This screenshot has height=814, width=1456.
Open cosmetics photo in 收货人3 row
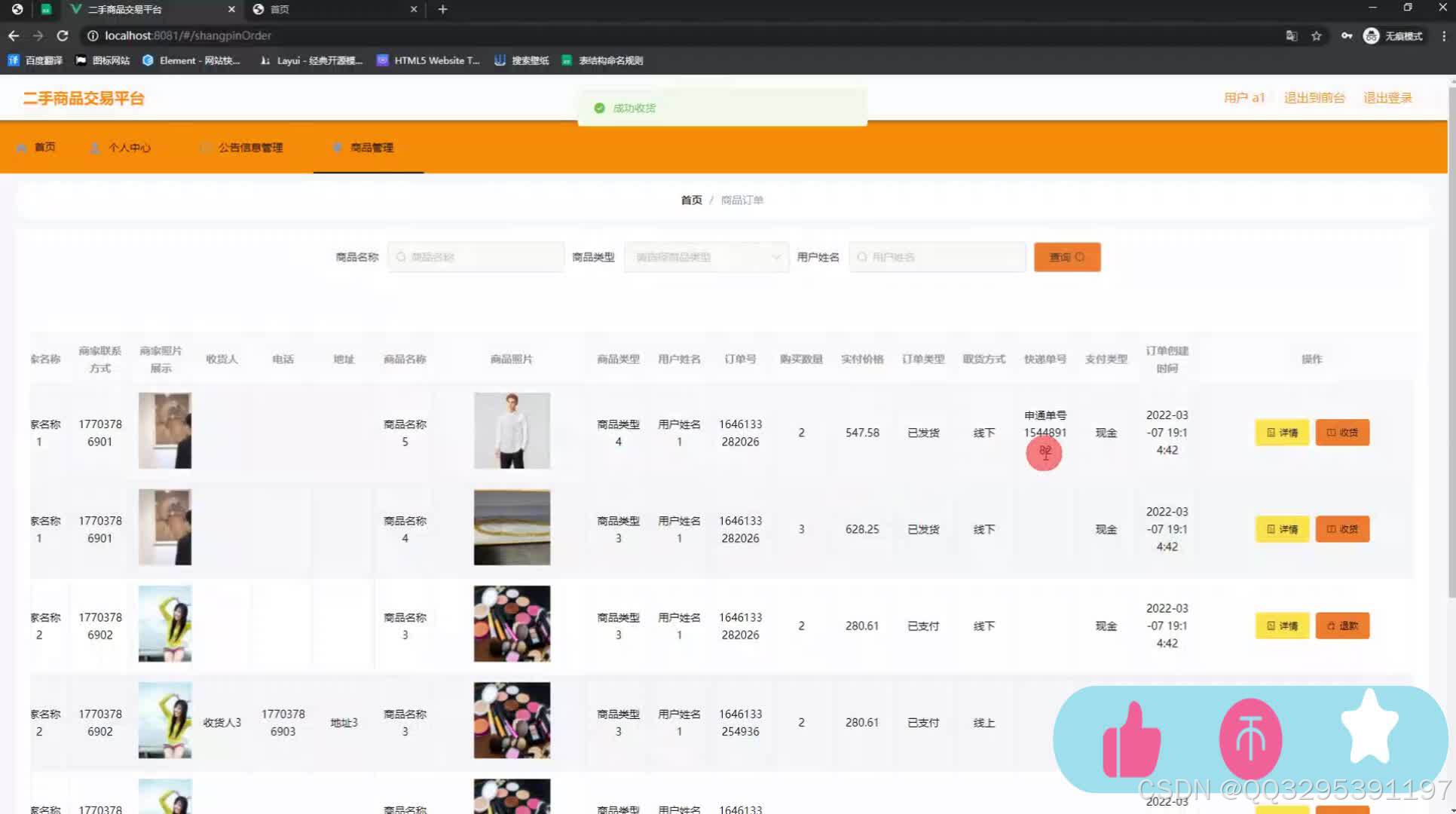tap(512, 720)
